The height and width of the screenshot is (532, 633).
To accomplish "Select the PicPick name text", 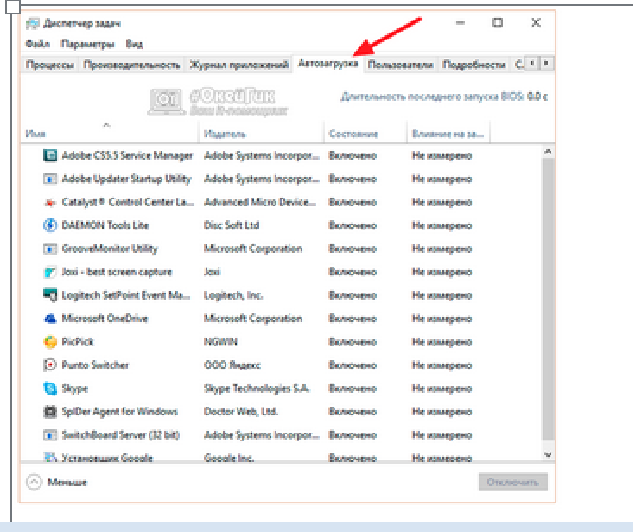I will (x=78, y=342).
